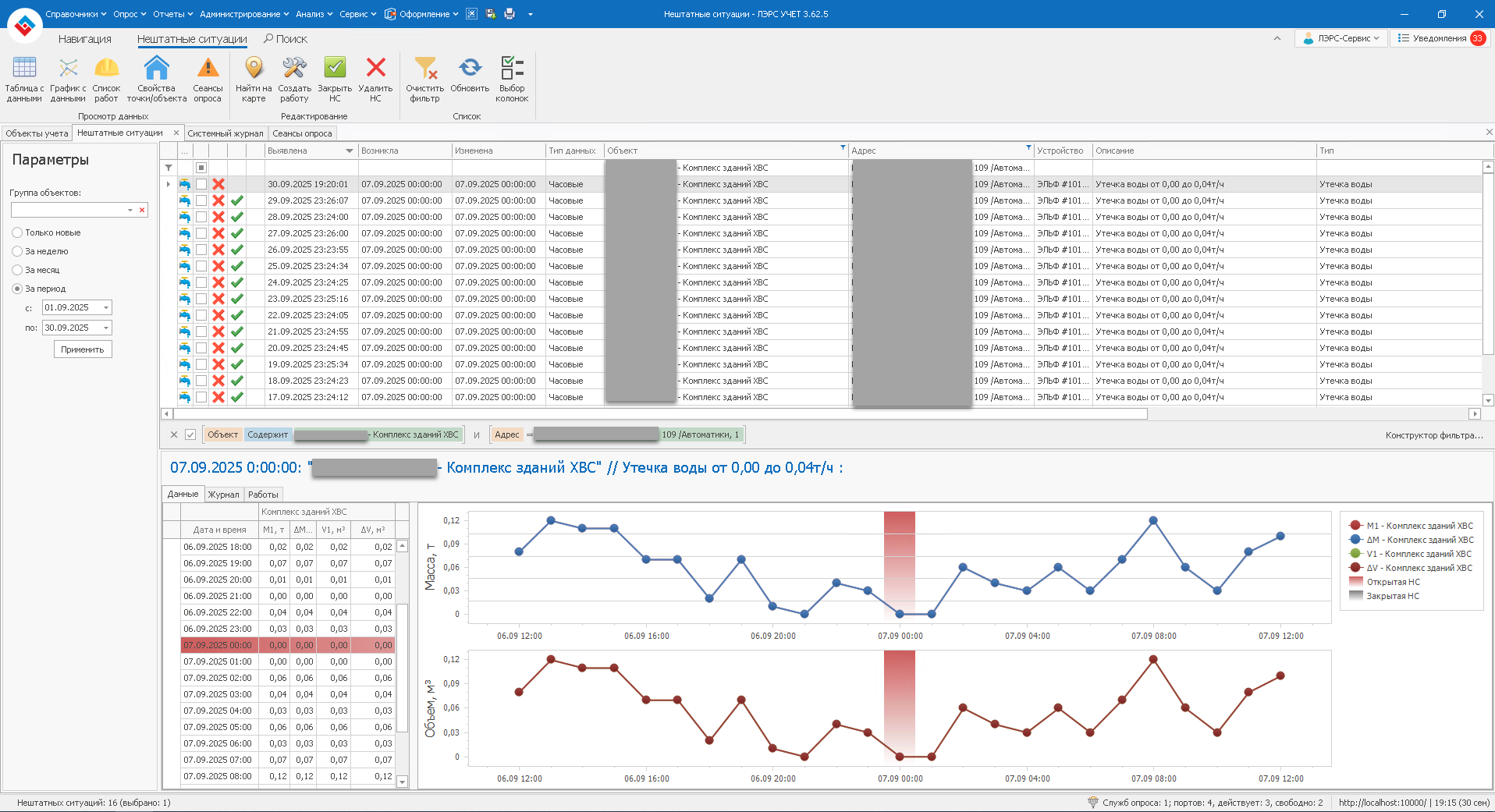Expand the start date picker 01.09.2025

tap(106, 307)
